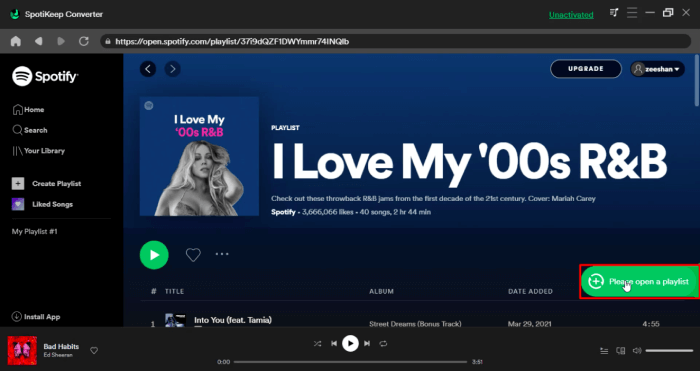Screen dimensions: 700x371
Task: Open Ed Sheeran artist link
Action: (x=58, y=355)
